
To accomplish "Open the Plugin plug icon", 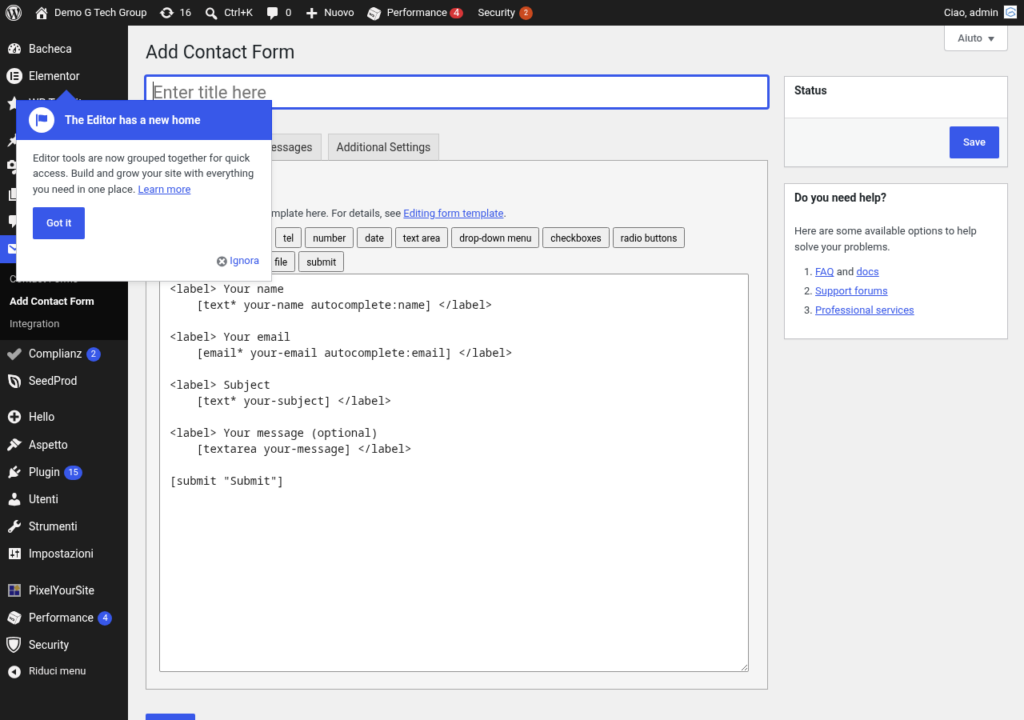I will click(14, 472).
